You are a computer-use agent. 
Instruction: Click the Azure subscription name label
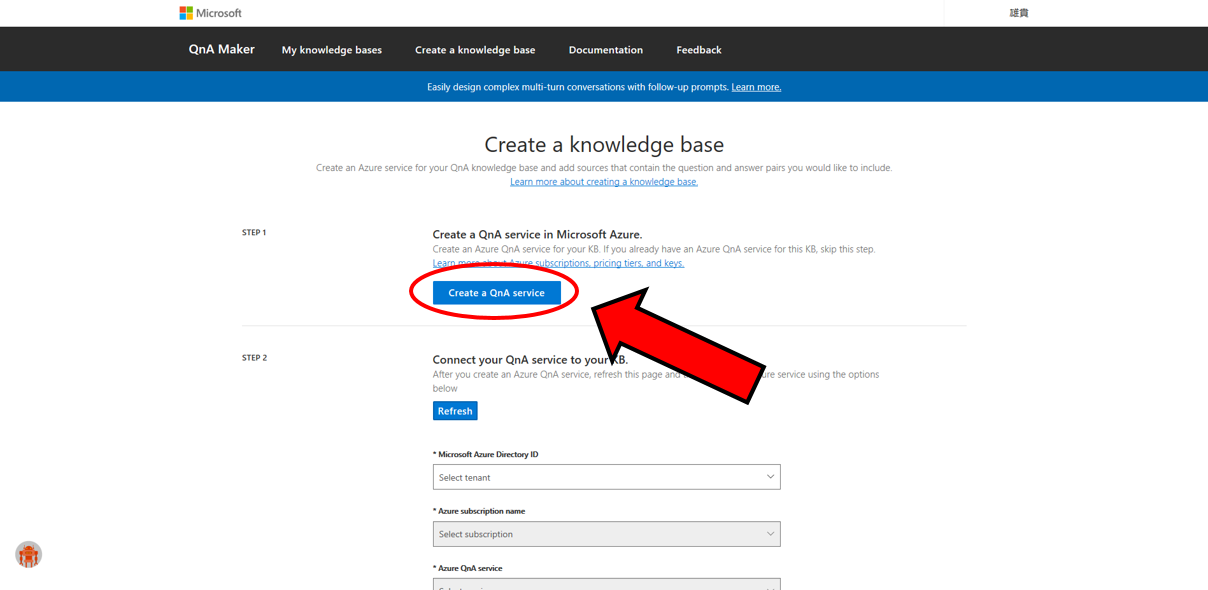pos(479,511)
